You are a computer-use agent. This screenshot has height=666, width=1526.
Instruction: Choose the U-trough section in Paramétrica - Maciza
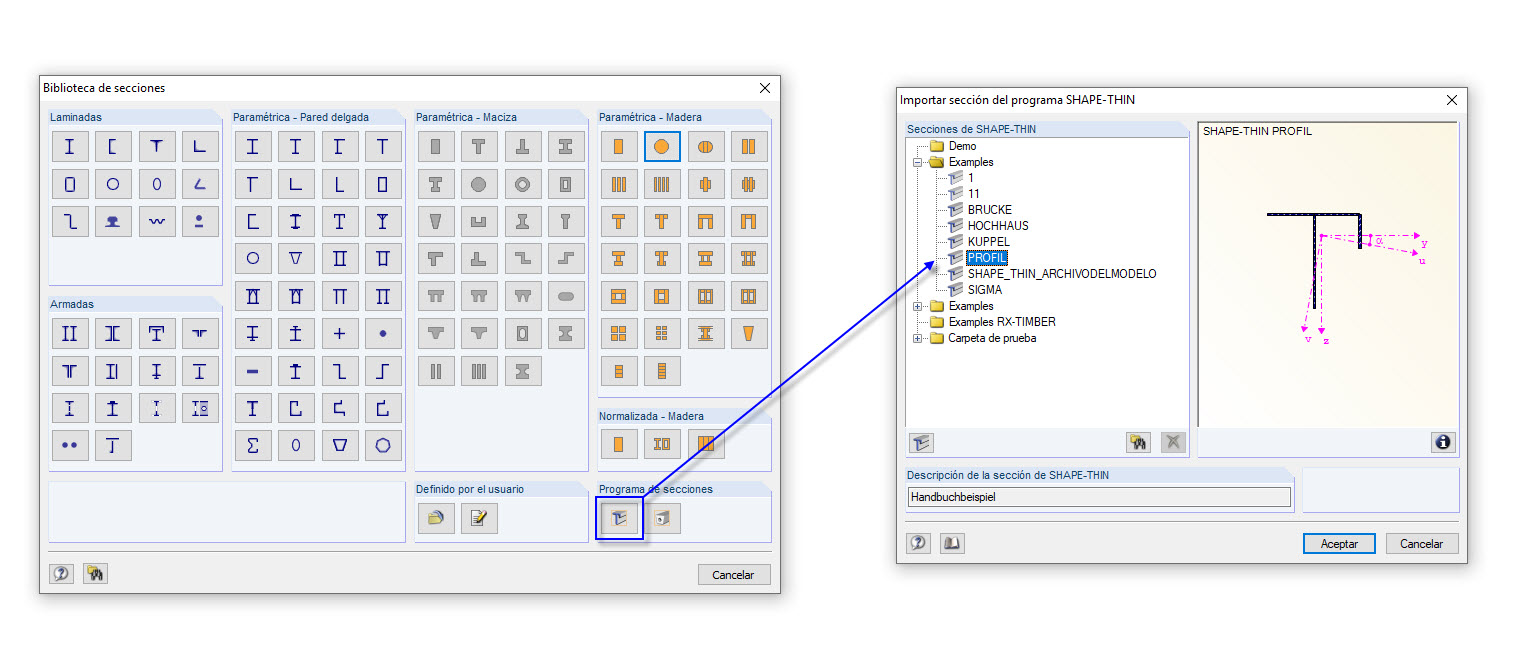point(479,221)
